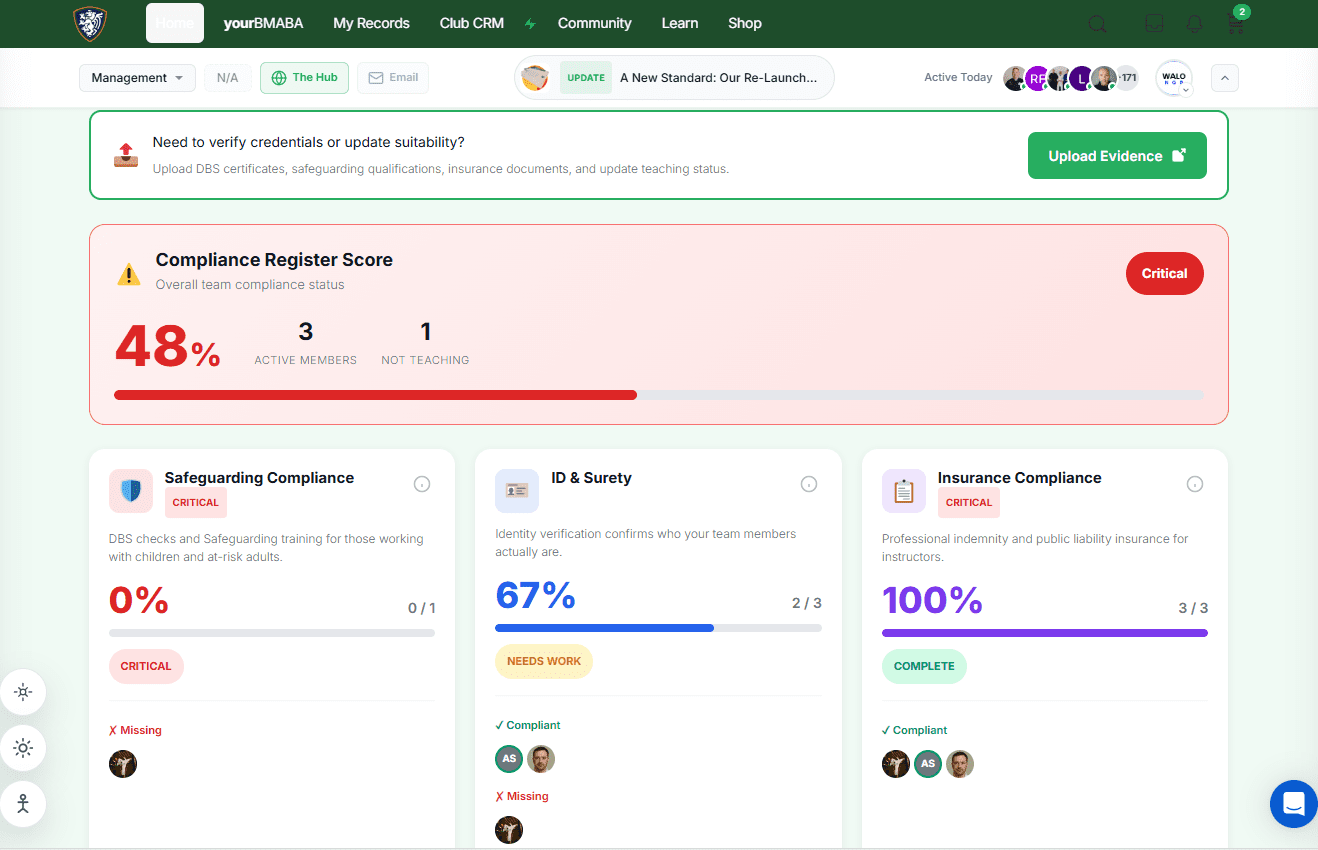
Task: Collapse the toolbar with the chevron-up button
Action: point(1224,78)
